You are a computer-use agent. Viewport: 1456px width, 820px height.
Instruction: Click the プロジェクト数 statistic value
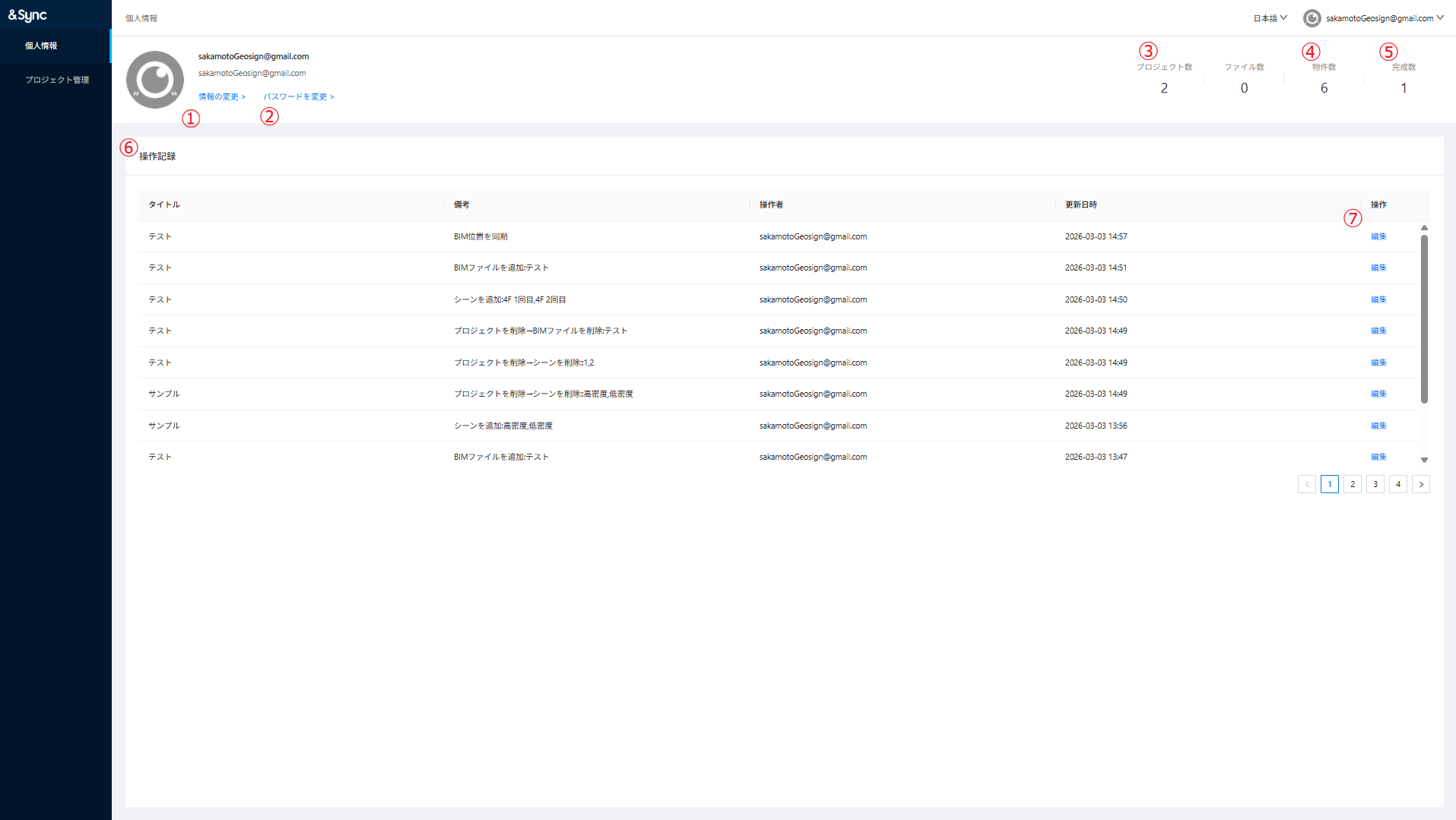[x=1164, y=88]
